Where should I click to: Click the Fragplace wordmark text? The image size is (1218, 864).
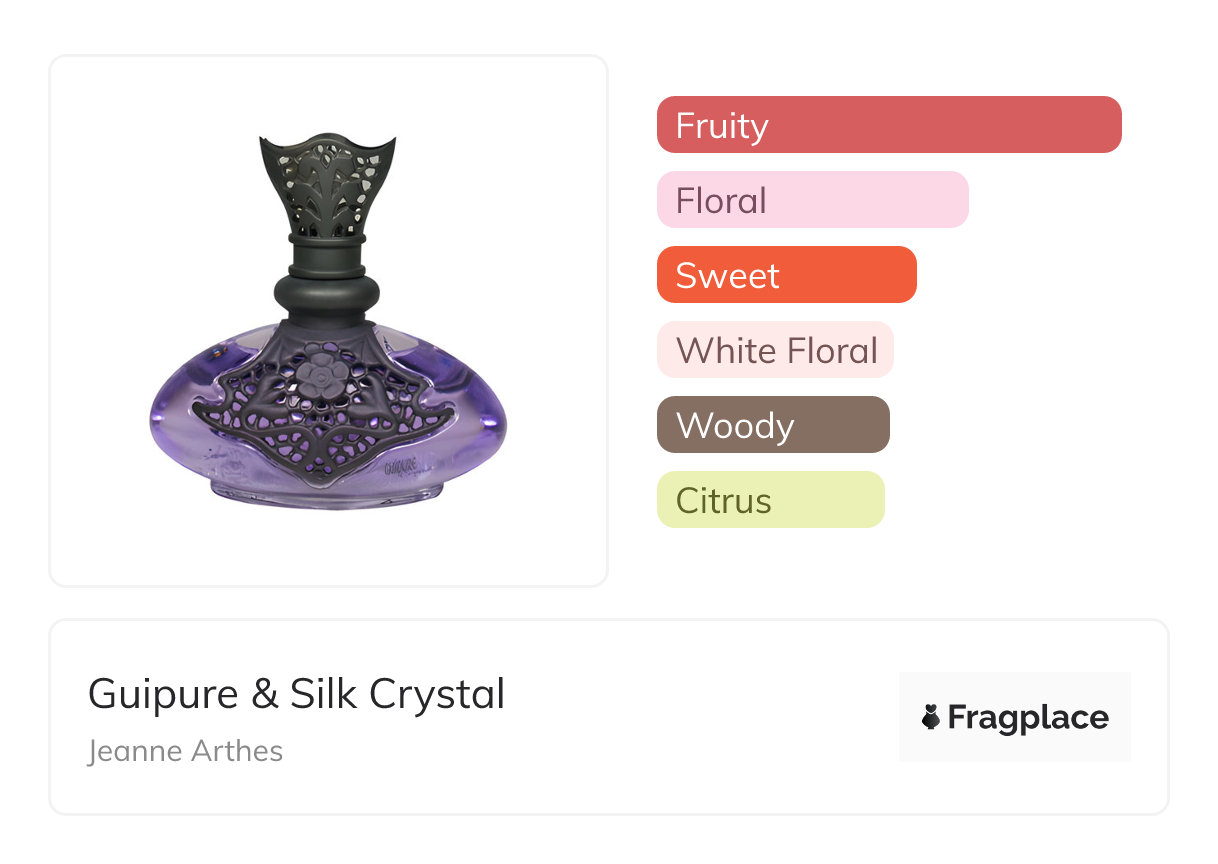point(1028,717)
